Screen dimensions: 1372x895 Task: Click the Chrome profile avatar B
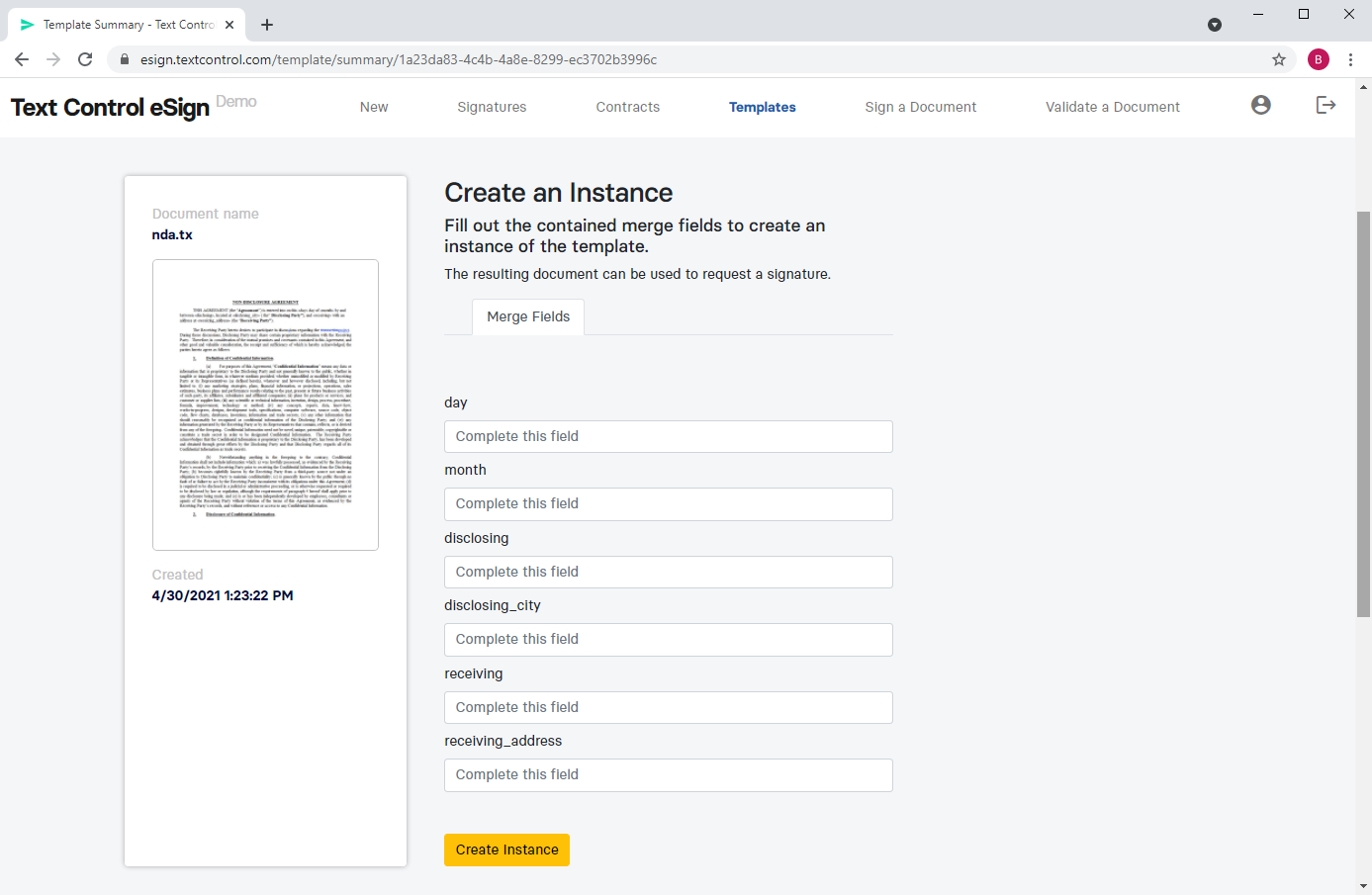[1318, 59]
